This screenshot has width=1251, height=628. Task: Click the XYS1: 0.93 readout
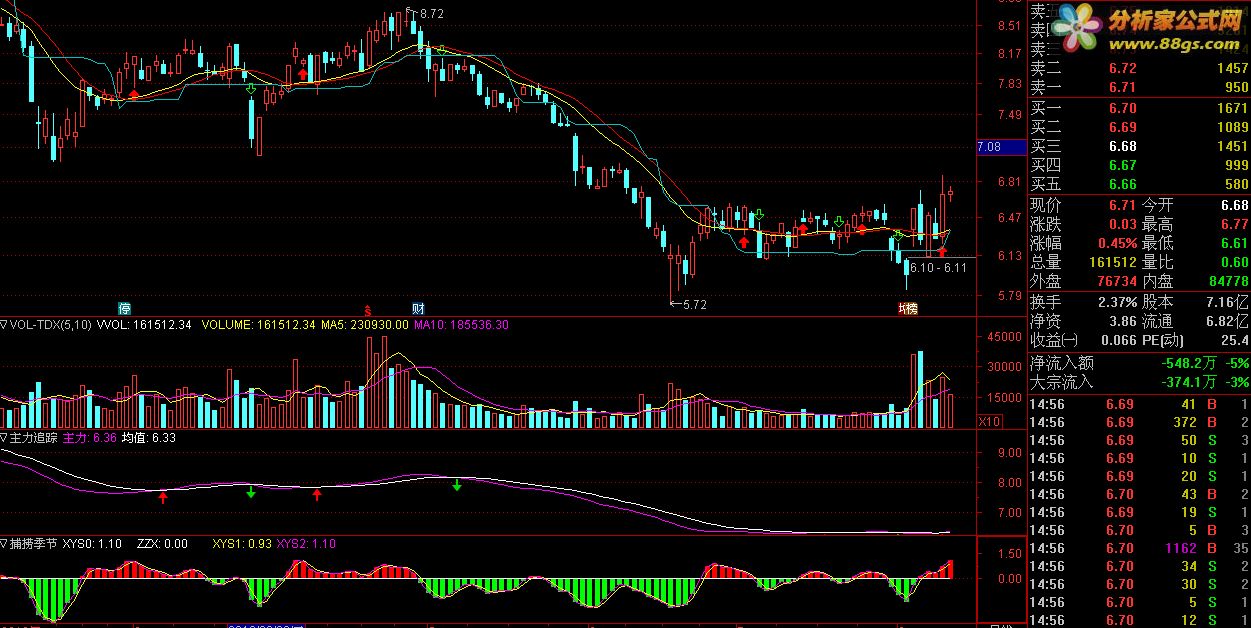pyautogui.click(x=241, y=544)
